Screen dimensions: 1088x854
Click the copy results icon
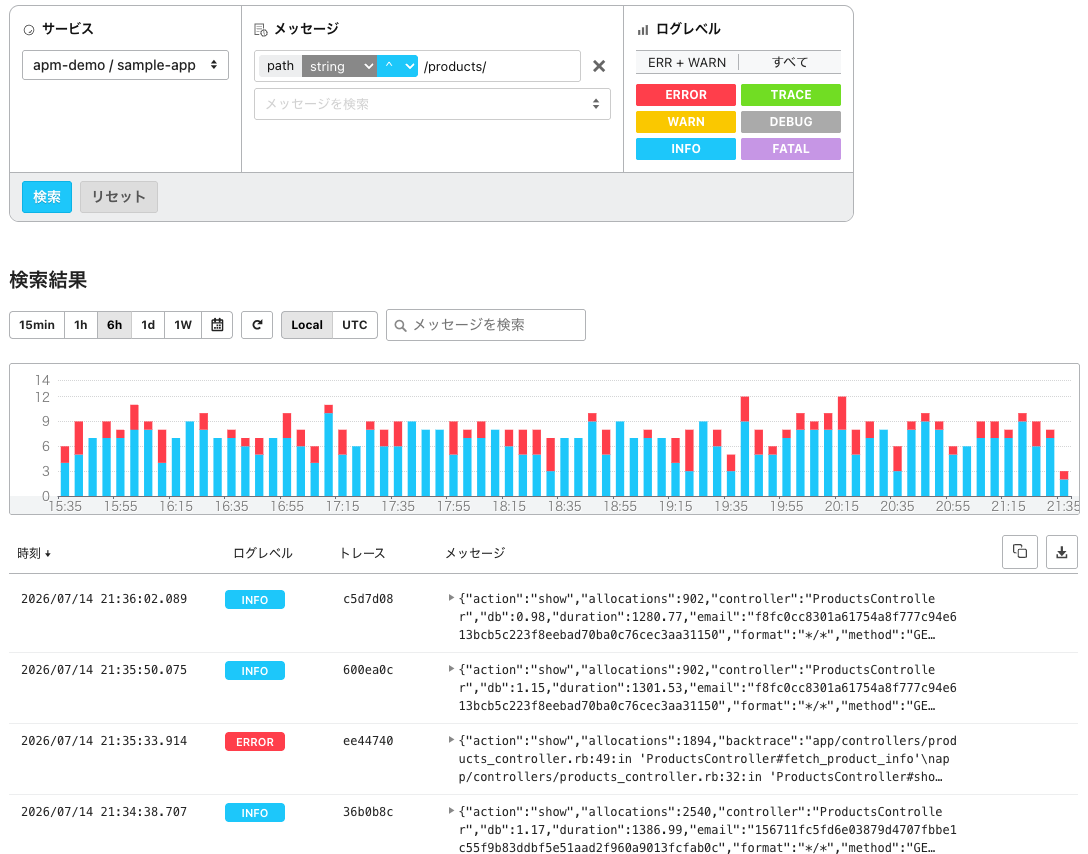[x=1020, y=552]
